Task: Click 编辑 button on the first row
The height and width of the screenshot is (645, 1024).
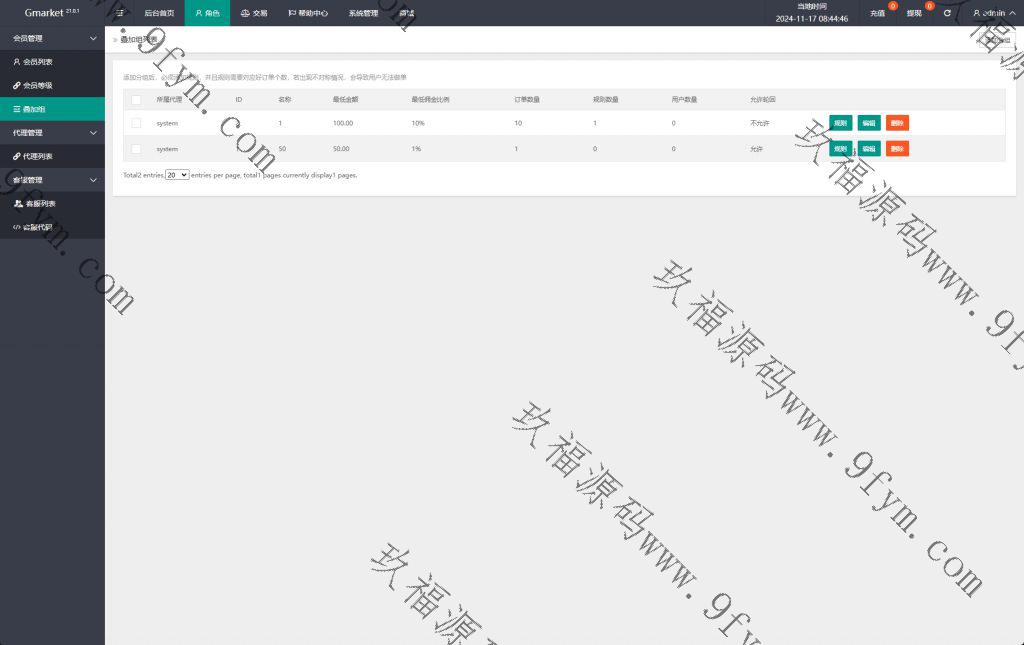Action: (869, 123)
